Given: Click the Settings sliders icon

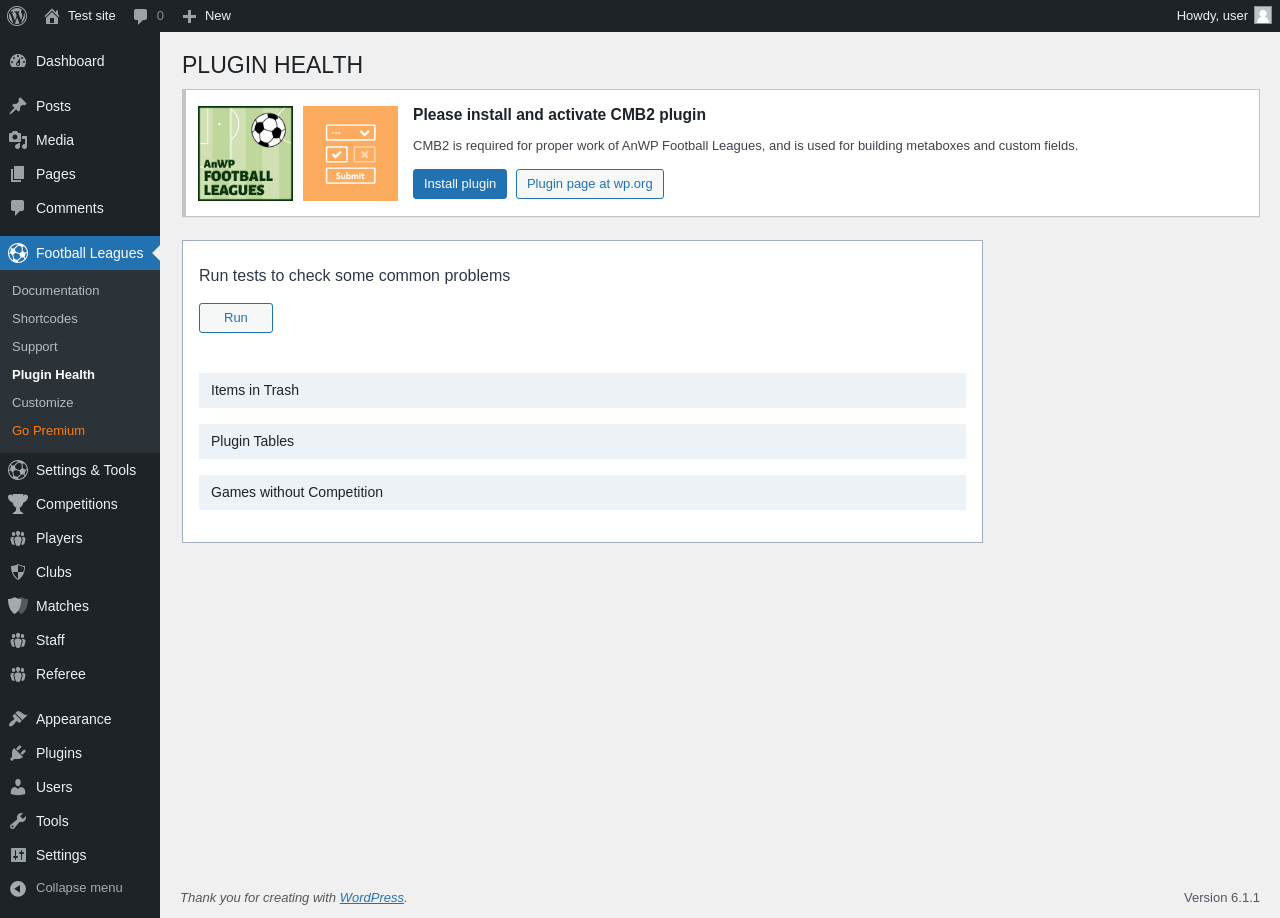Looking at the screenshot, I should point(18,855).
